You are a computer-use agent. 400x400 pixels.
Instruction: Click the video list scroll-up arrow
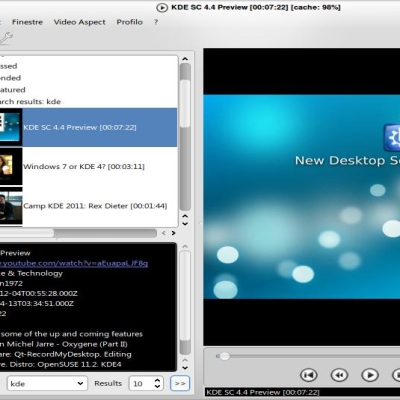[x=185, y=59]
